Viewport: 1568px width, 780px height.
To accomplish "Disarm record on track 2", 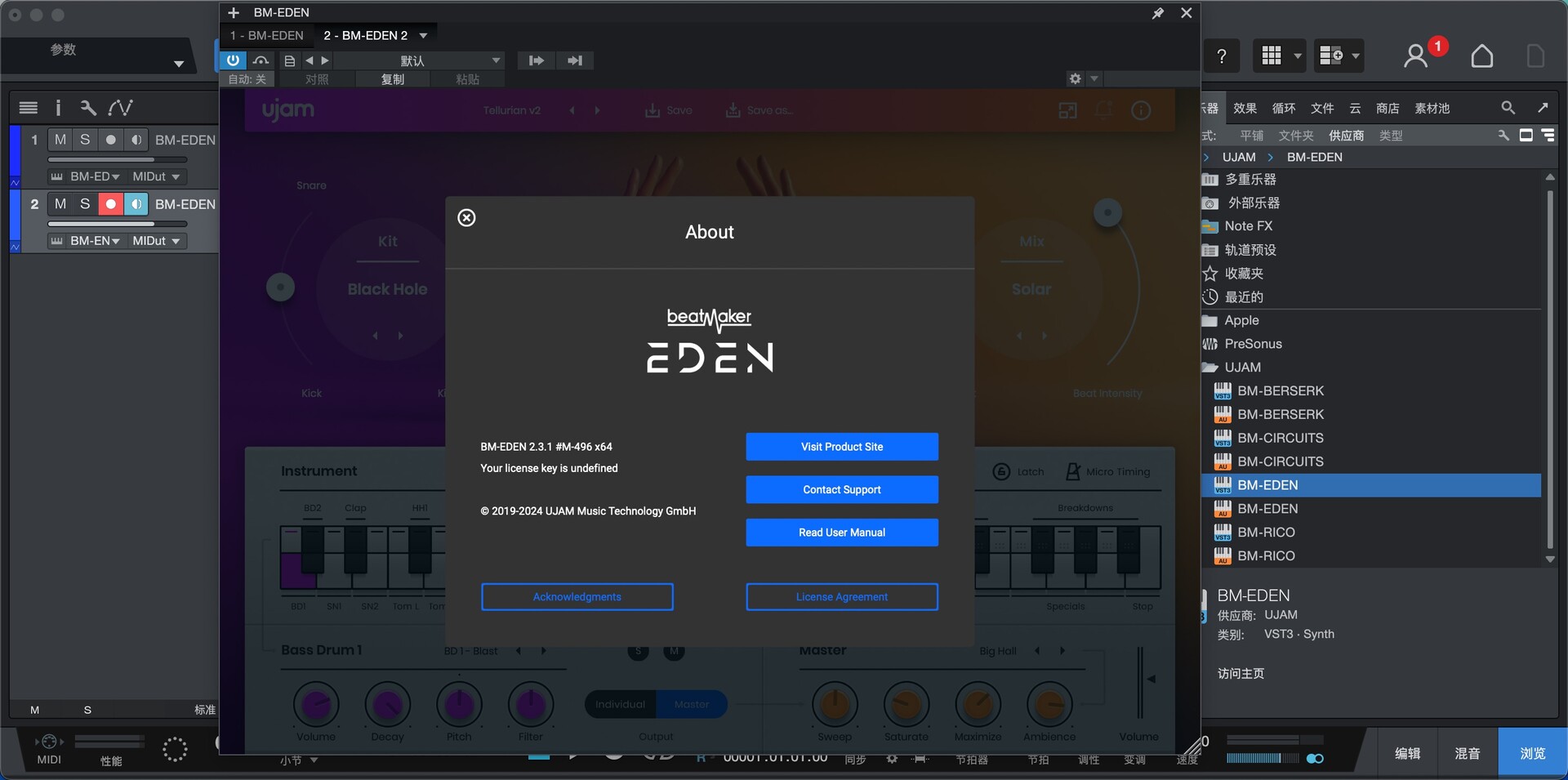I will (110, 204).
